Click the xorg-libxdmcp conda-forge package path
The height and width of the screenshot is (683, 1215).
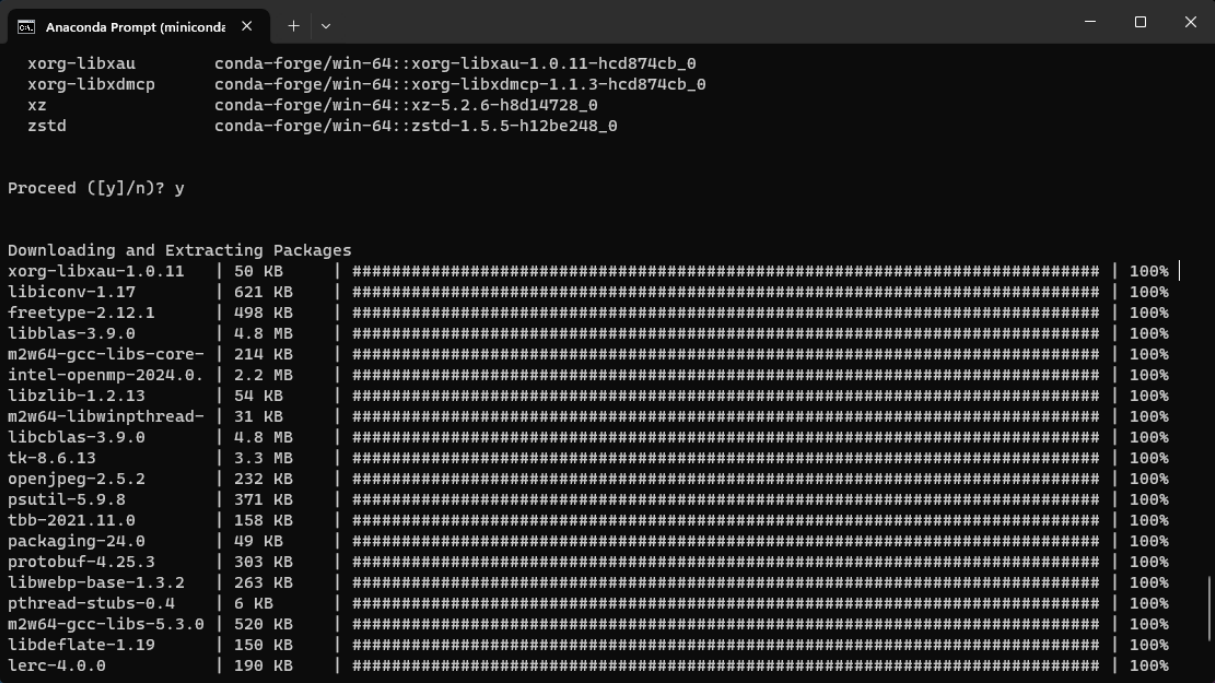[x=460, y=84]
